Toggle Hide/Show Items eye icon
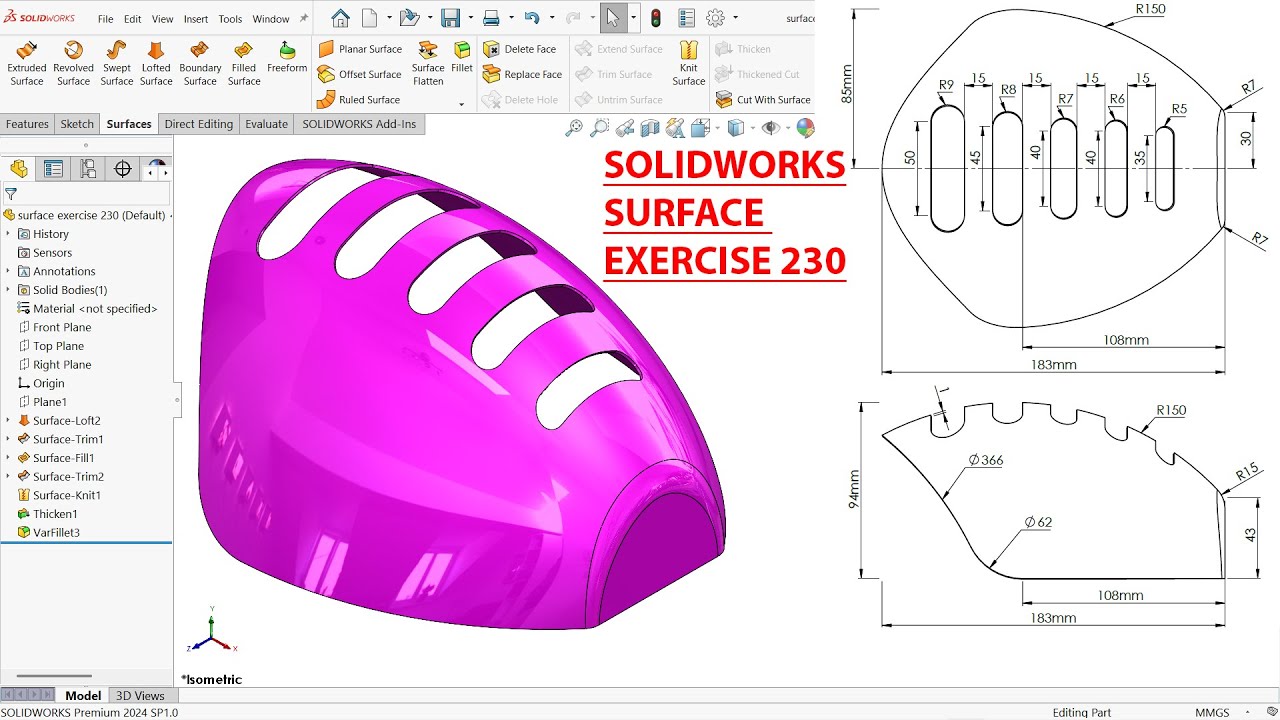 click(x=770, y=128)
